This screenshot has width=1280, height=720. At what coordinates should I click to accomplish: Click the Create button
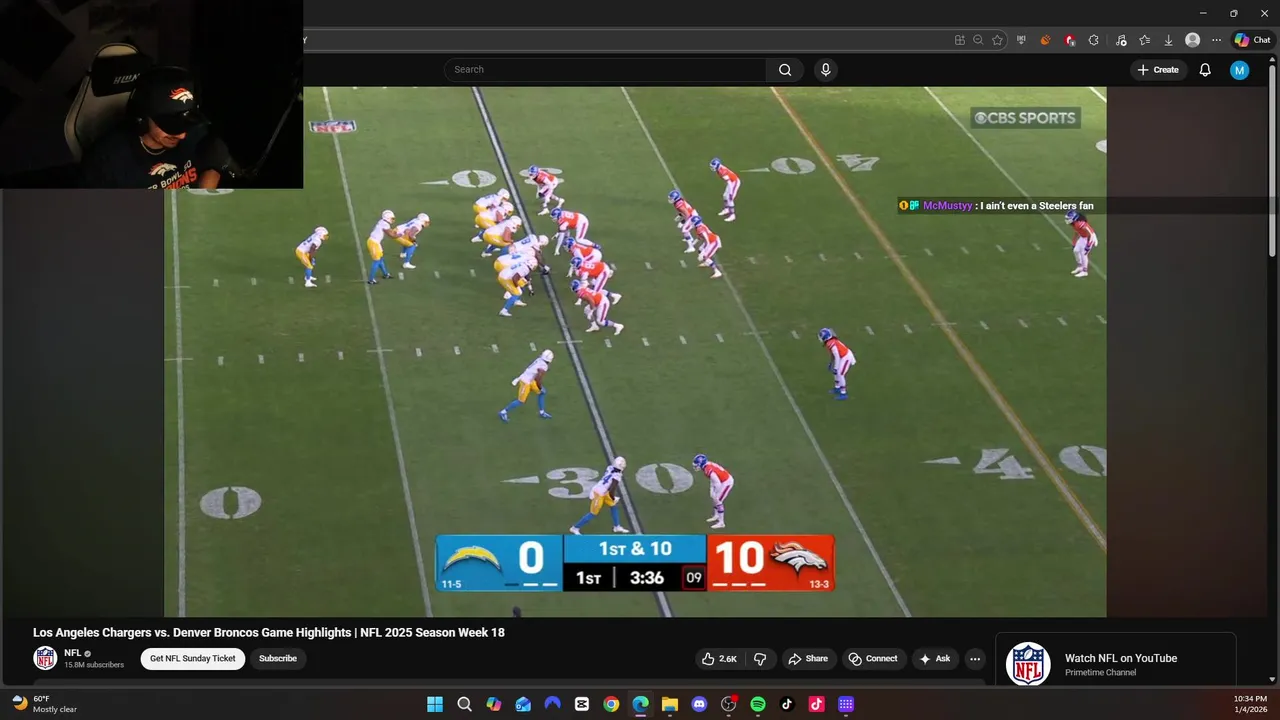(x=1158, y=70)
